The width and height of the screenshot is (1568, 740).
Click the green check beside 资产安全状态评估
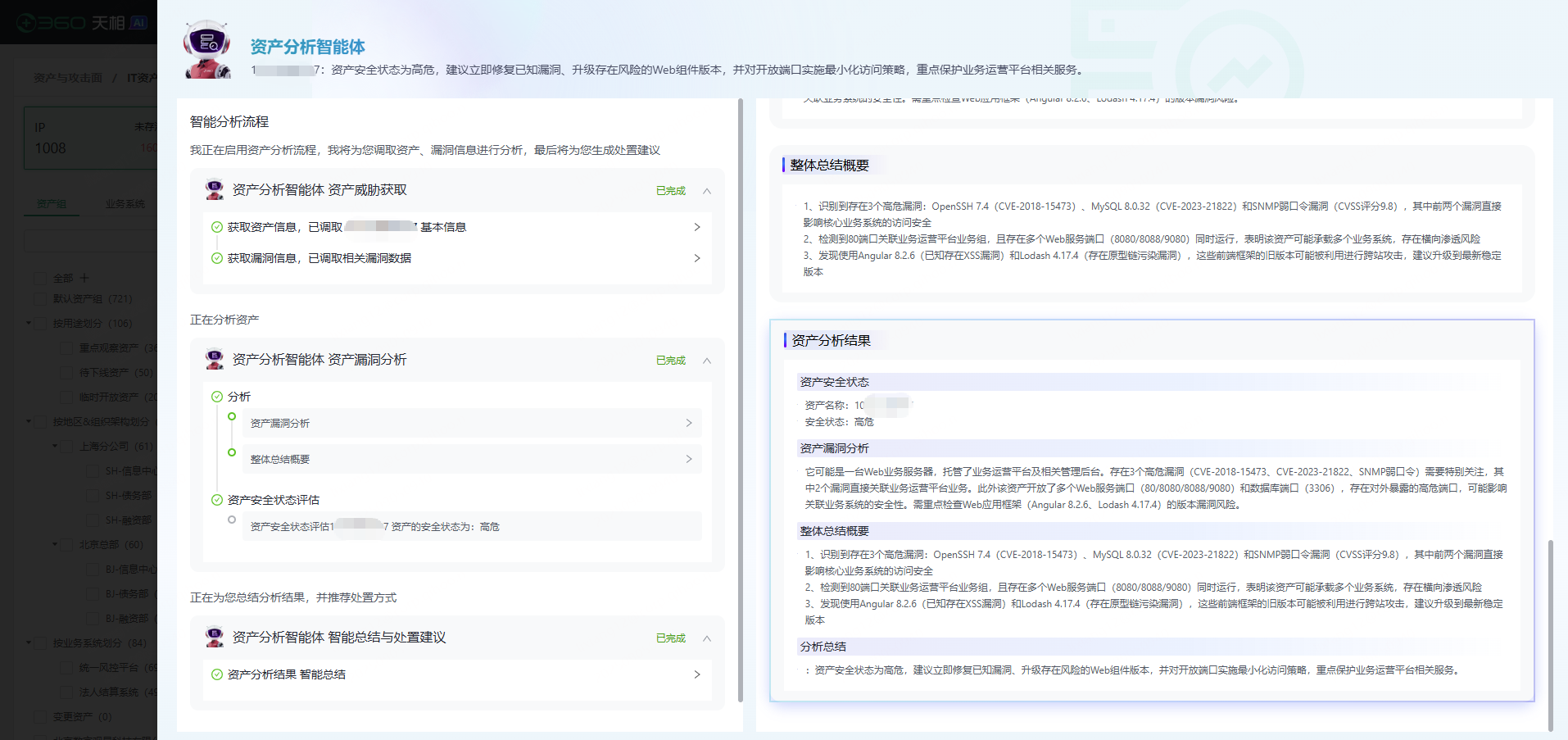coord(216,499)
